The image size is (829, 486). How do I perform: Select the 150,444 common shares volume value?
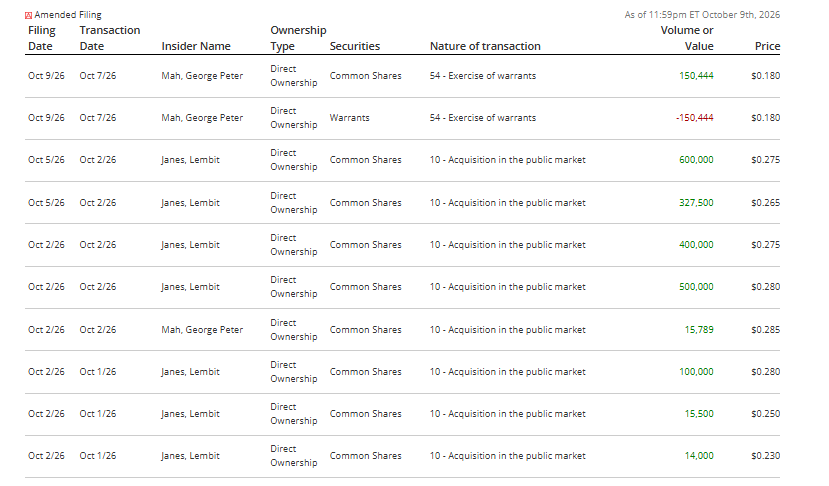(696, 76)
